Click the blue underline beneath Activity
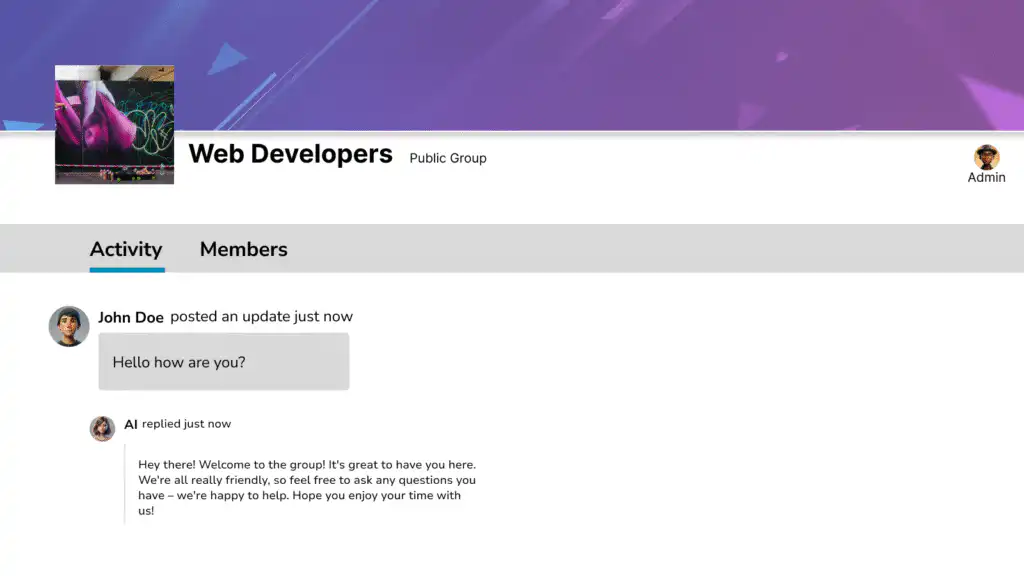This screenshot has height=576, width=1024. click(127, 269)
